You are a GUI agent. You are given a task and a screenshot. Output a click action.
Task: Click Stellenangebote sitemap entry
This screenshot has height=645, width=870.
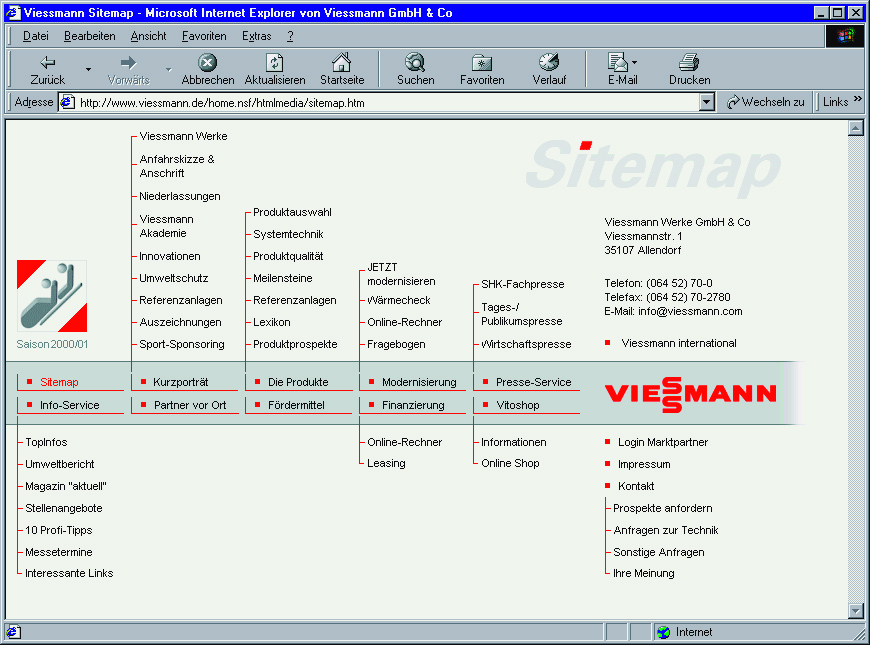coord(63,508)
